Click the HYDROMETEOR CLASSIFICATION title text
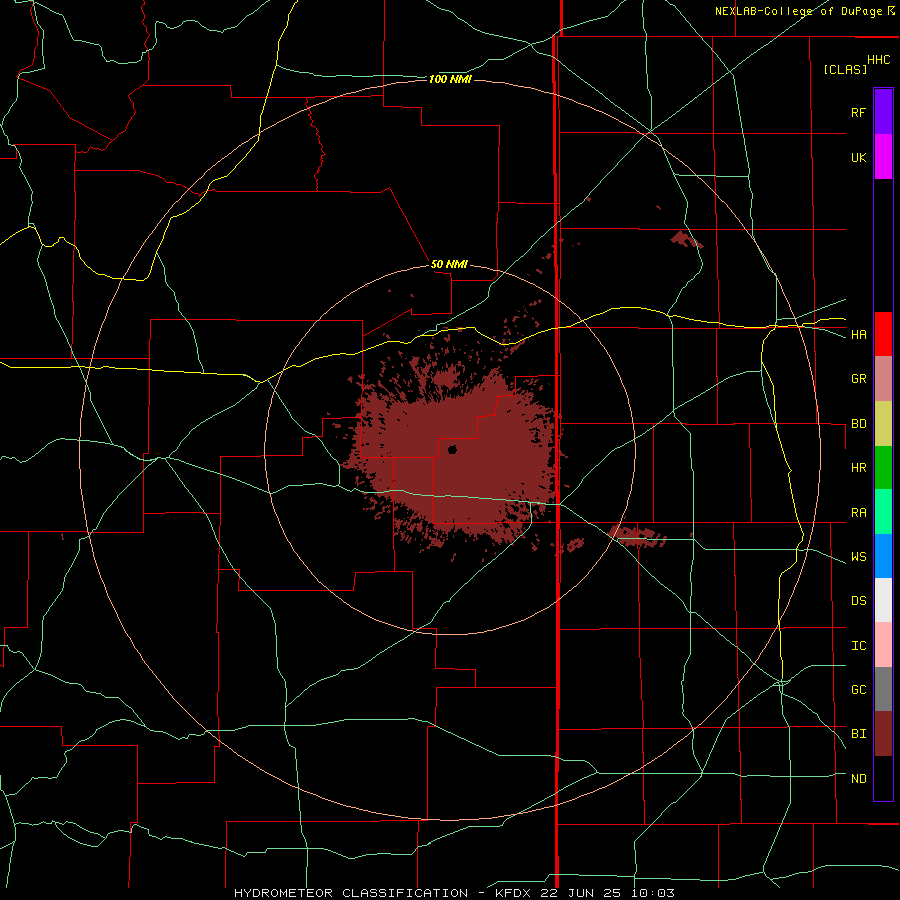The height and width of the screenshot is (900, 900). (351, 893)
